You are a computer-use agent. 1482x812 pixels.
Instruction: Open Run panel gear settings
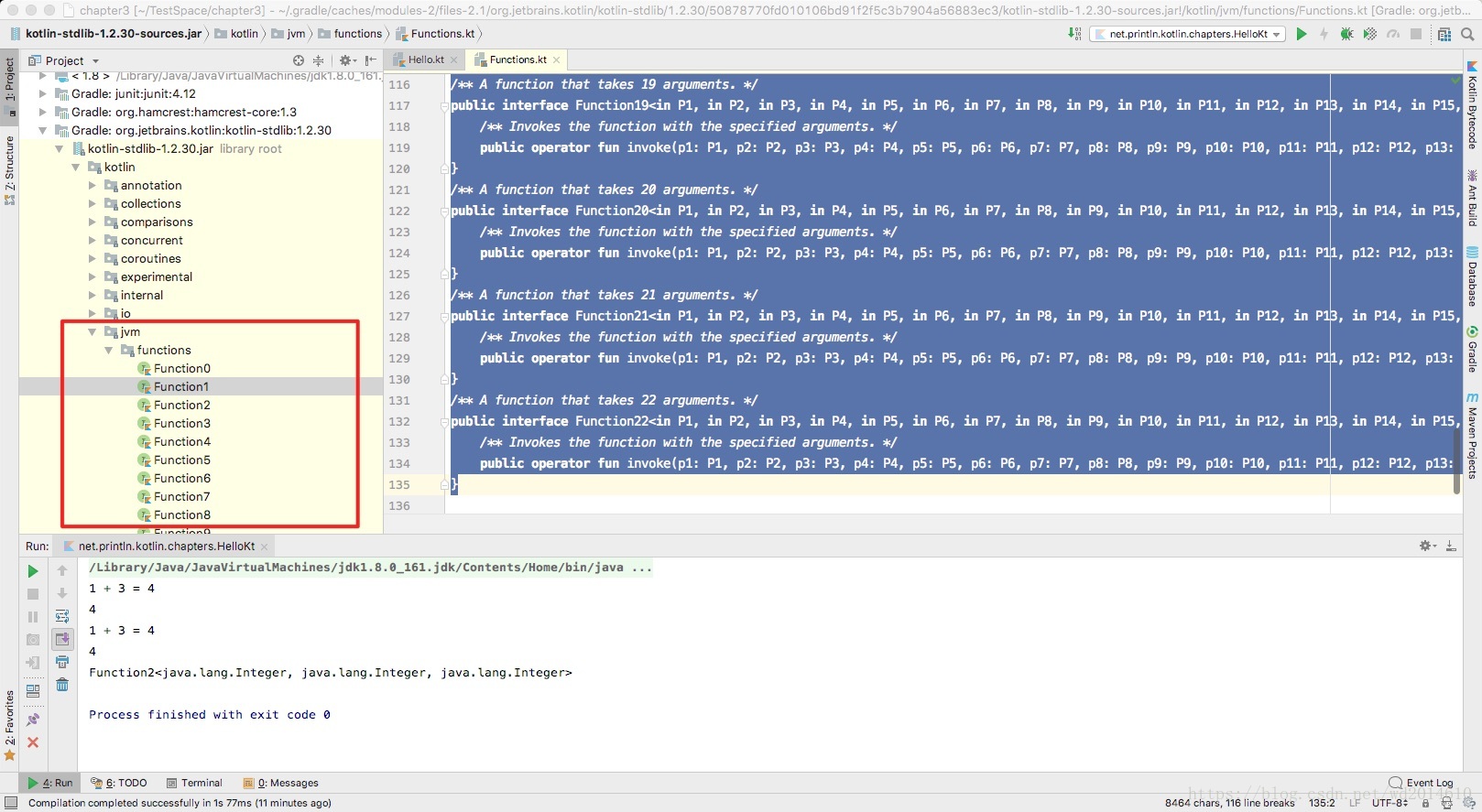(x=1427, y=546)
